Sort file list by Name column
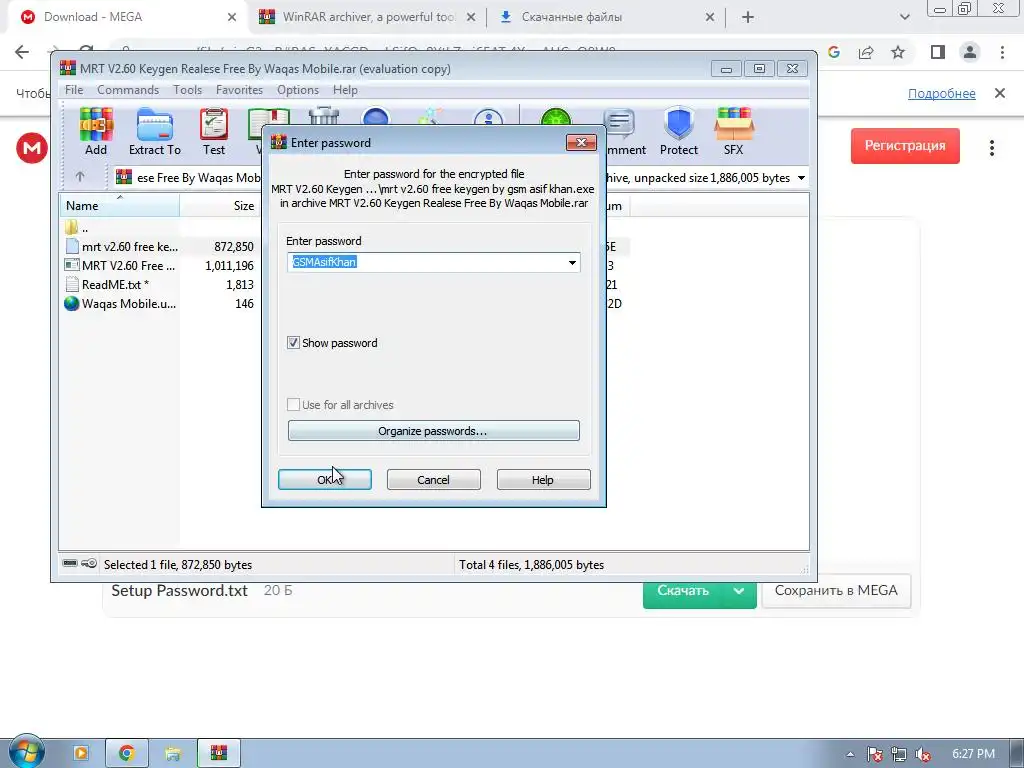This screenshot has width=1024, height=768. pyautogui.click(x=120, y=206)
